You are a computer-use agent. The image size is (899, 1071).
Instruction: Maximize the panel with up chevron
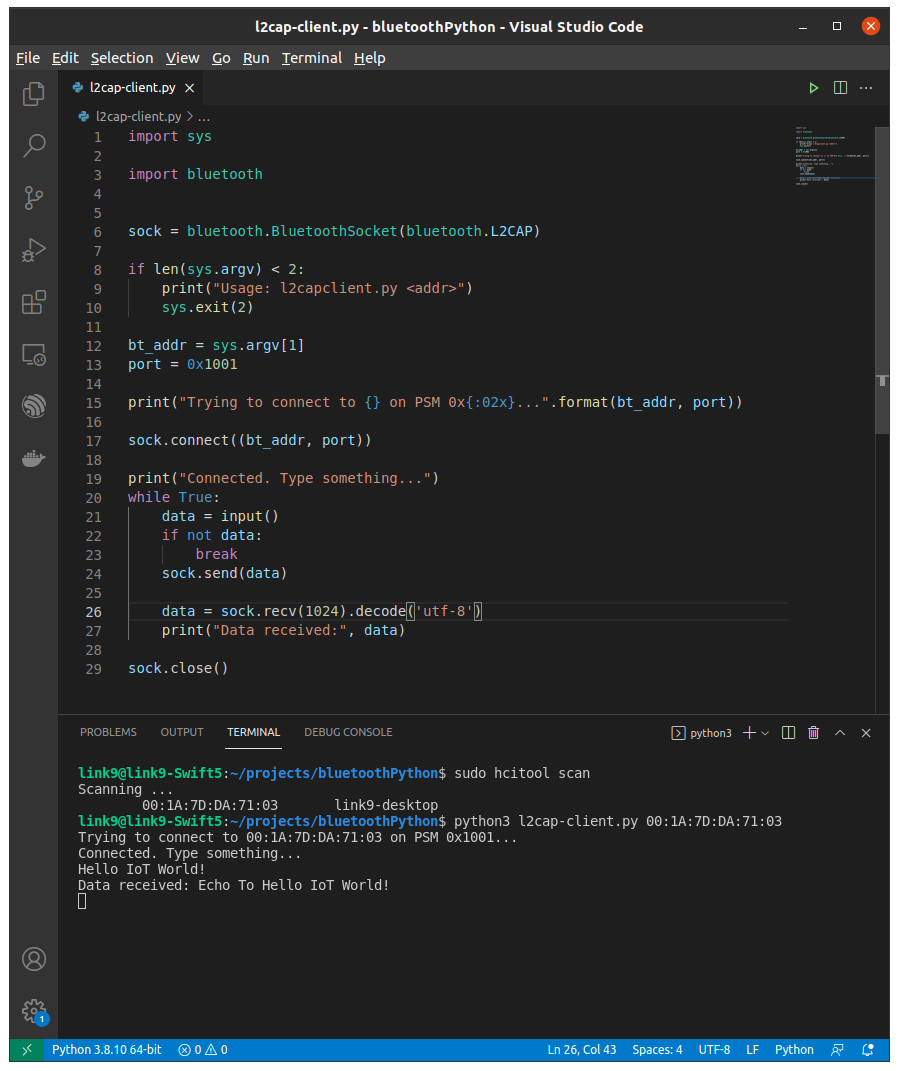[x=840, y=733]
